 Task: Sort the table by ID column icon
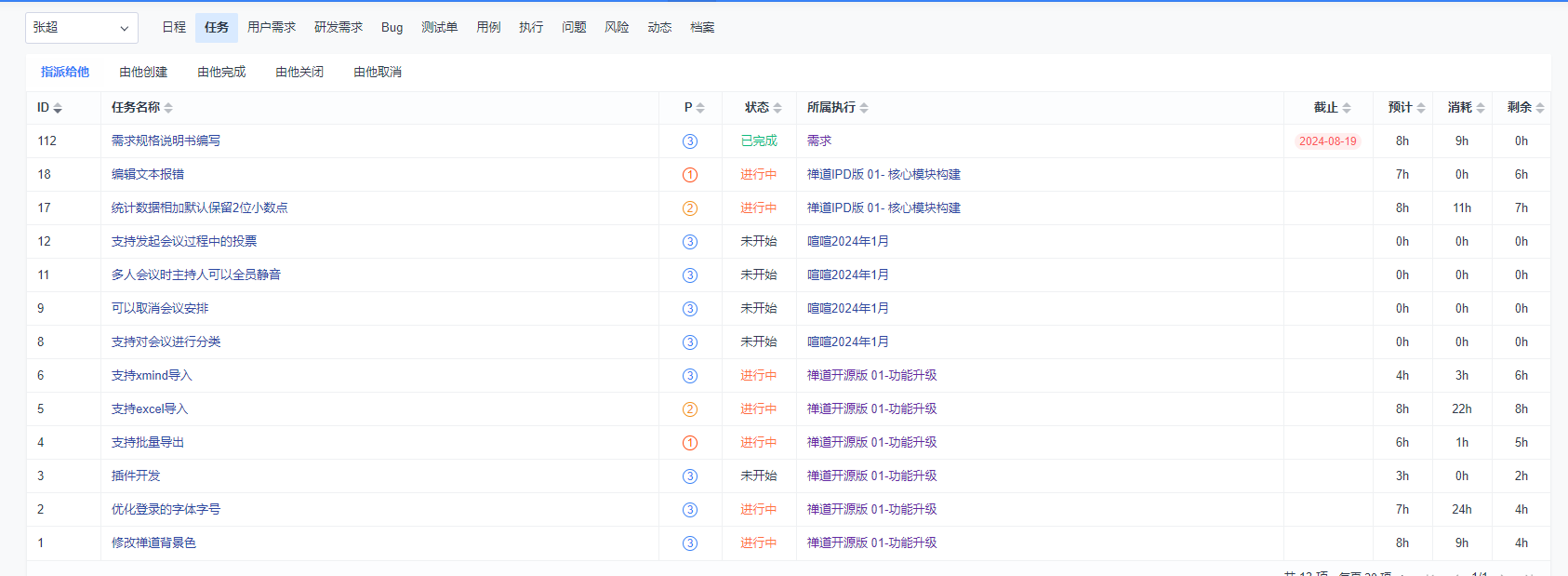(58, 108)
